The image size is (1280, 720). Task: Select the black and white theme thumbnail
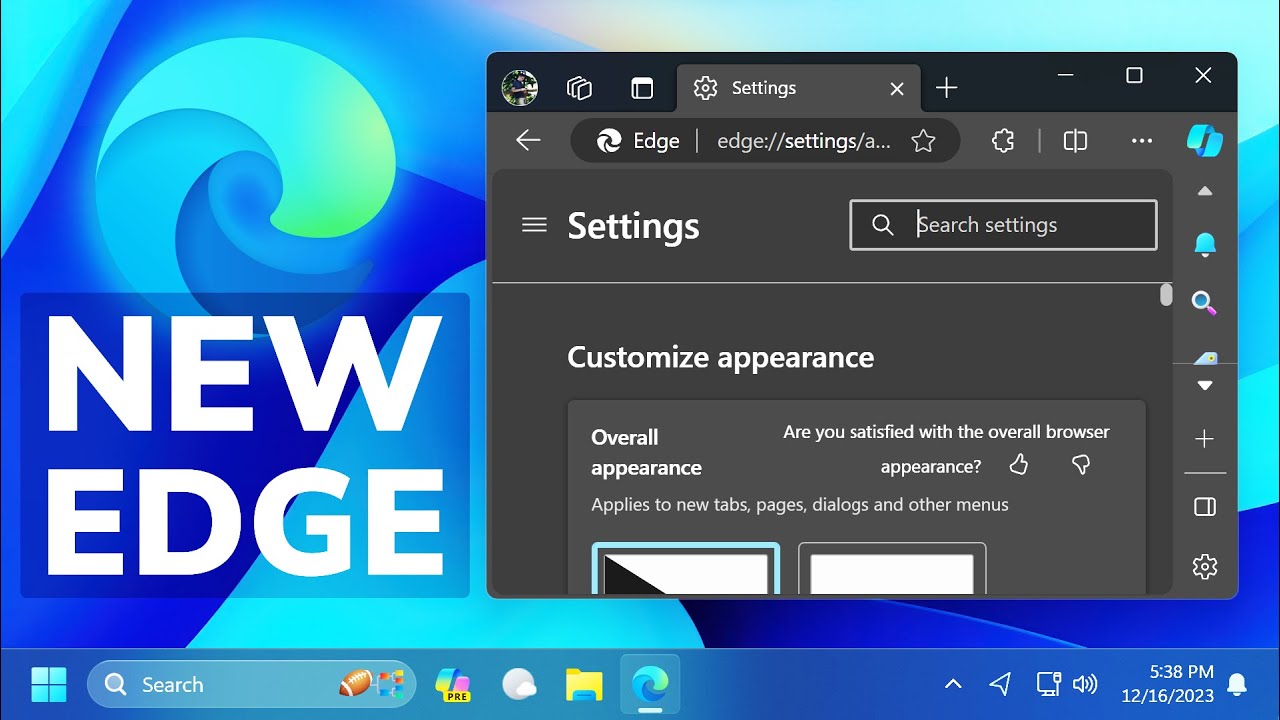(686, 569)
